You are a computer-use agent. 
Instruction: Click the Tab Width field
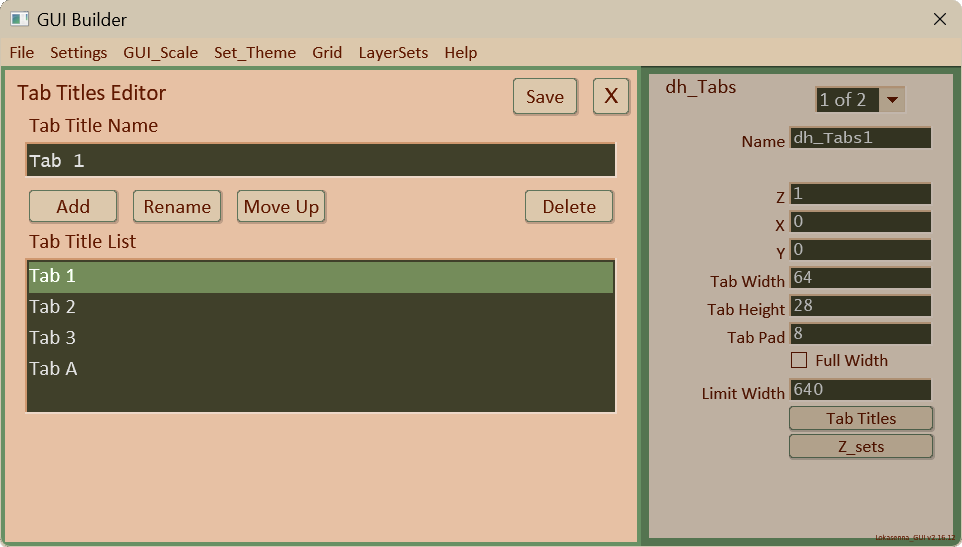[x=860, y=278]
